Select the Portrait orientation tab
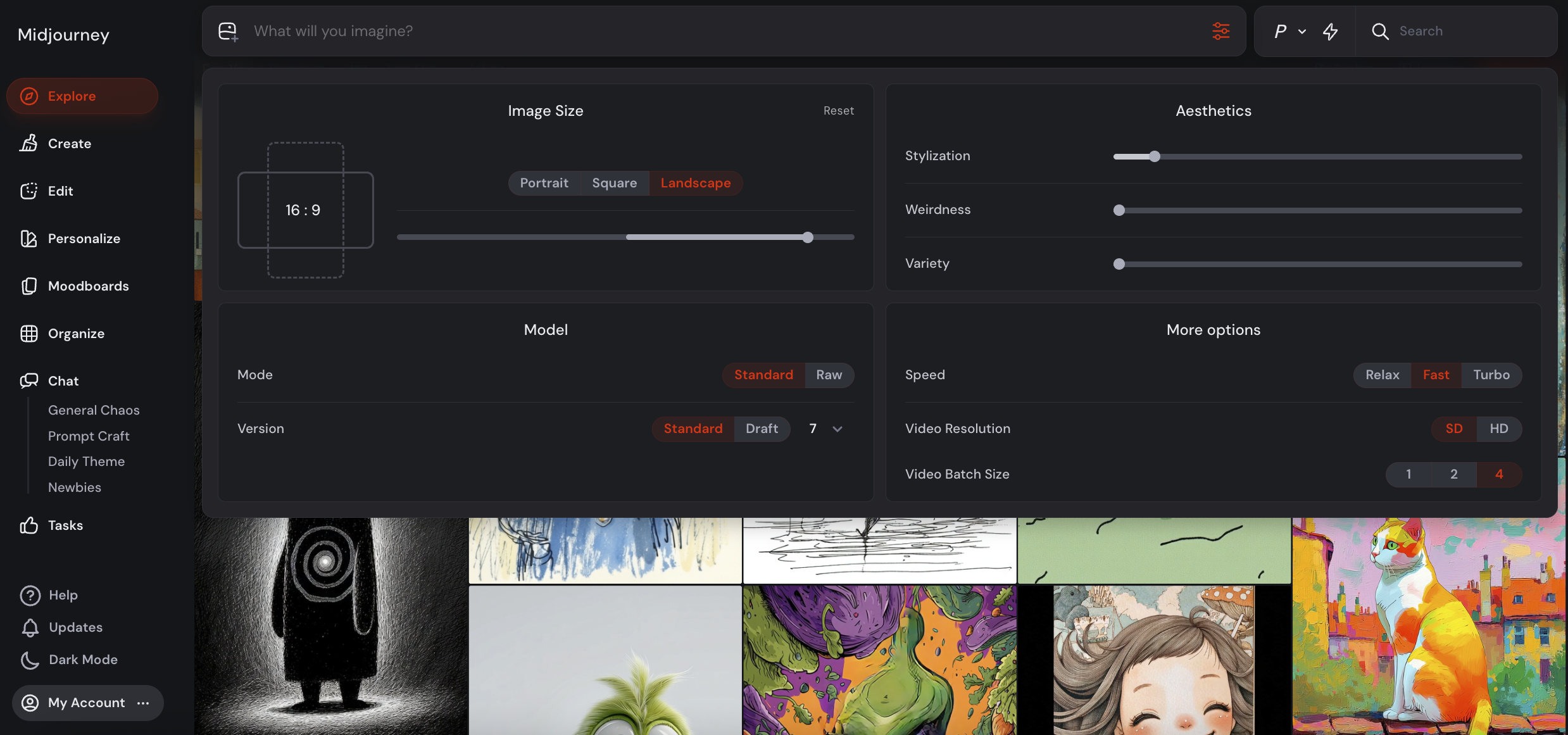This screenshot has width=1568, height=735. tap(544, 183)
